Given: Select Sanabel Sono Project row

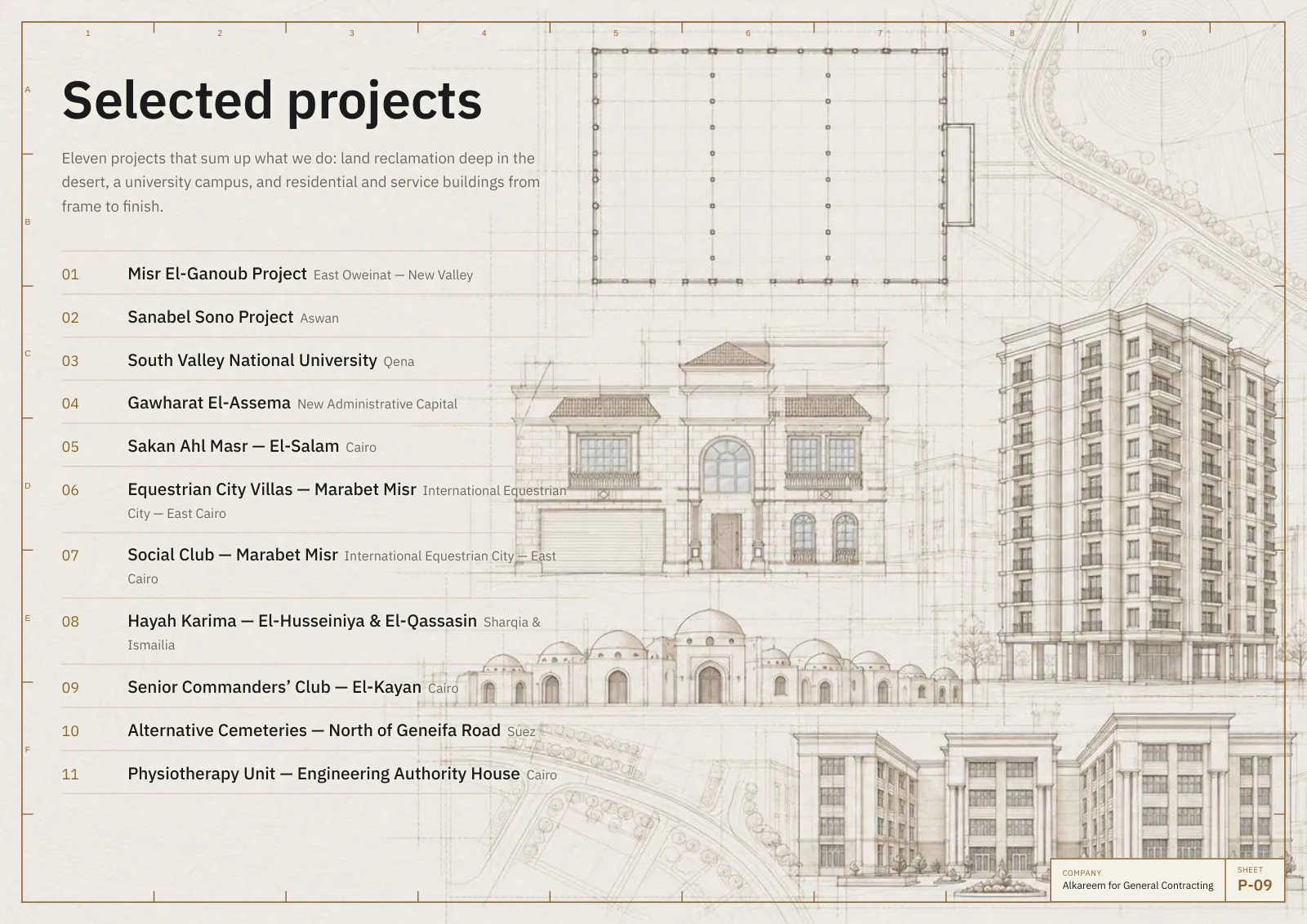Looking at the screenshot, I should [325, 316].
